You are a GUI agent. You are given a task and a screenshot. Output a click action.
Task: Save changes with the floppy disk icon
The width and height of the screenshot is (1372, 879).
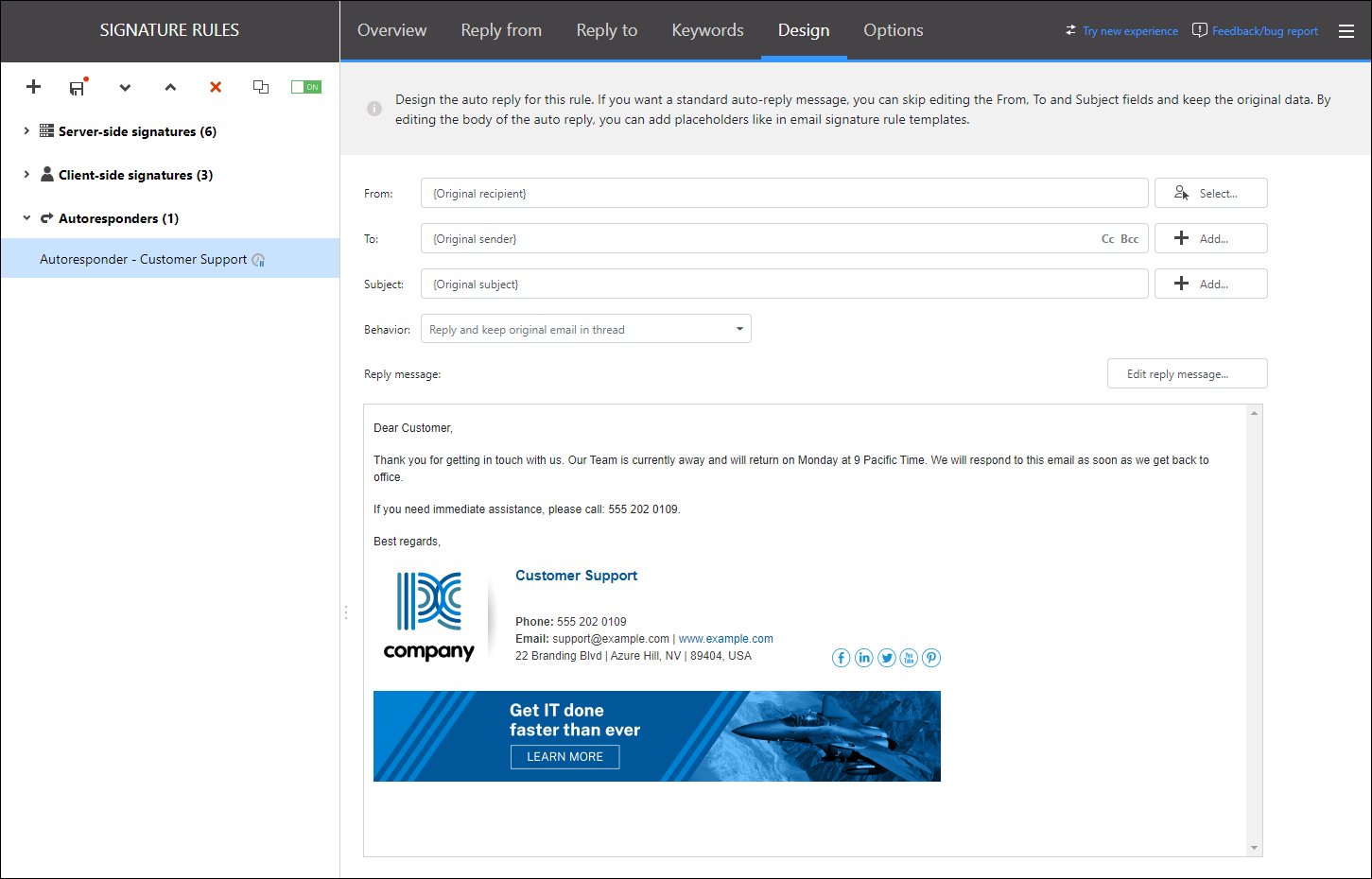[x=78, y=87]
